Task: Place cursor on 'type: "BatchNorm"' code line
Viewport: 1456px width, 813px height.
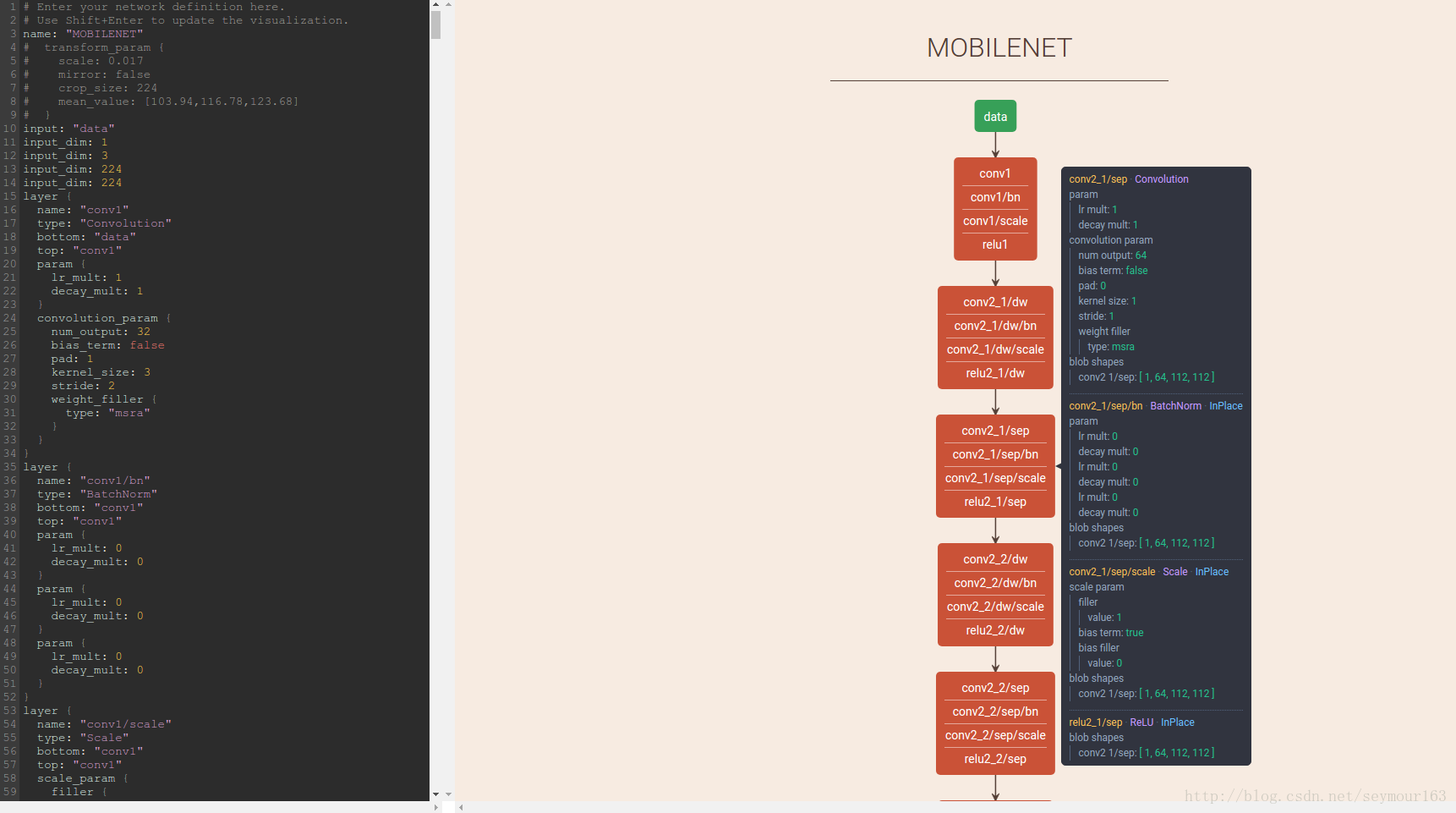Action: point(97,494)
